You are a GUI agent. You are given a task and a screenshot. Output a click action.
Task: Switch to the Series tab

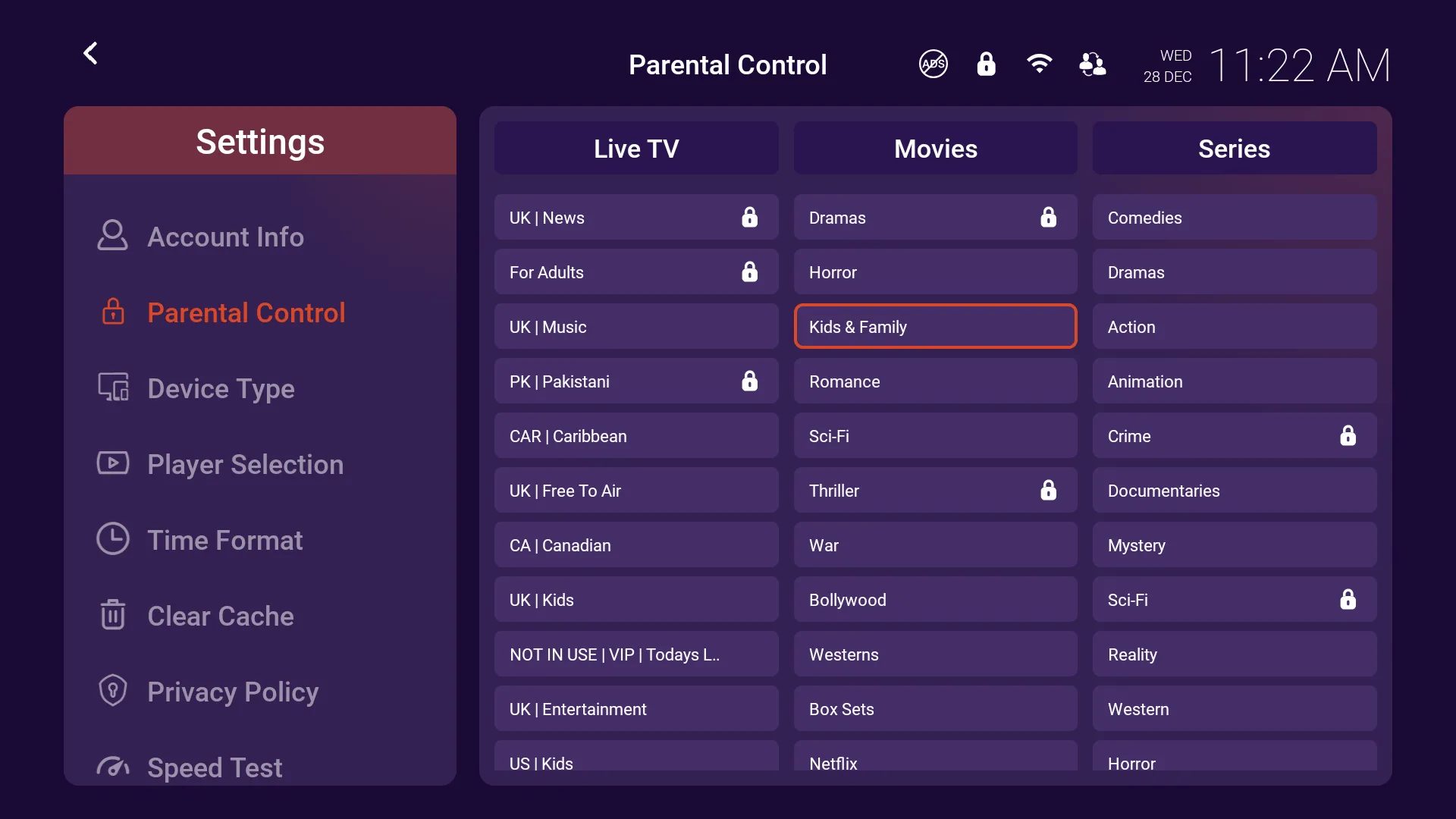coord(1234,149)
